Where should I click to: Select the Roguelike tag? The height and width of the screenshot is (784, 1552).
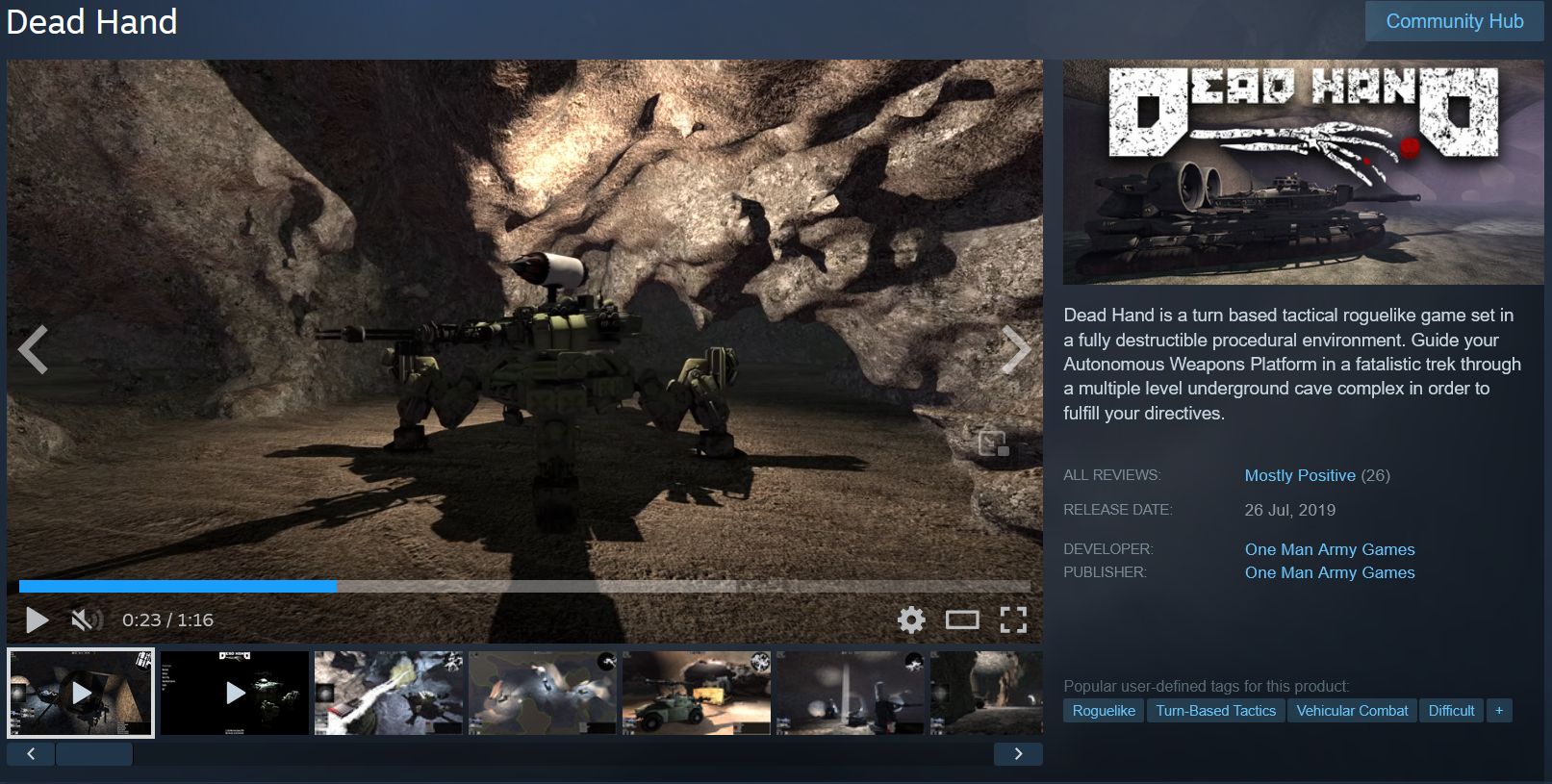(1104, 711)
